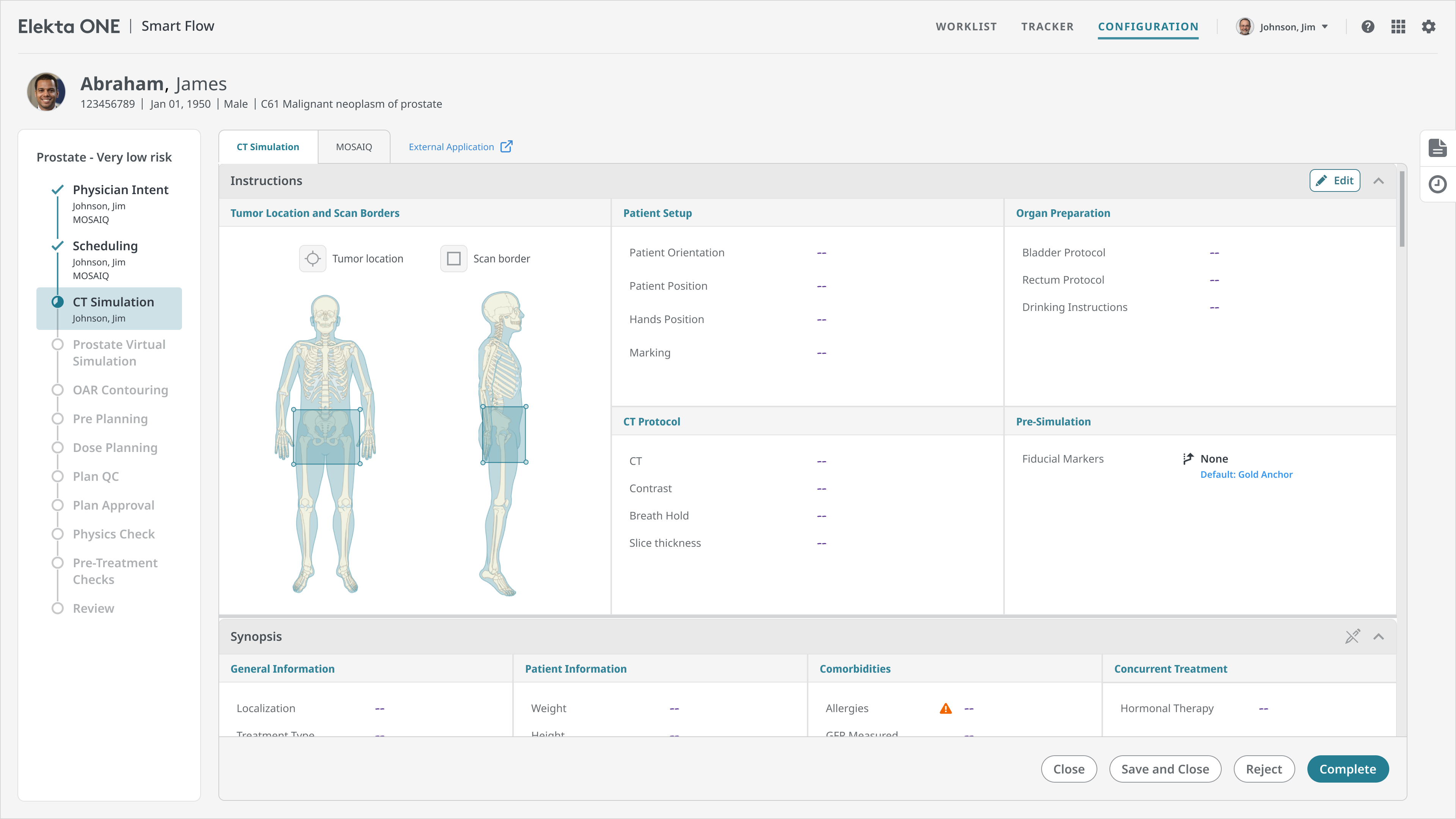Click the allergies warning triangle in Synopsis

[946, 708]
